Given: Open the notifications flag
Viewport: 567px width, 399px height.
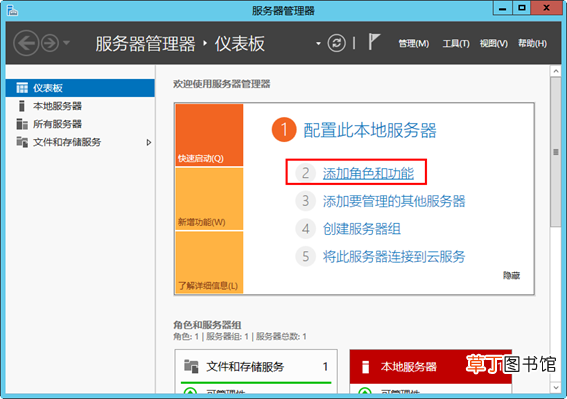Looking at the screenshot, I should pyautogui.click(x=374, y=41).
